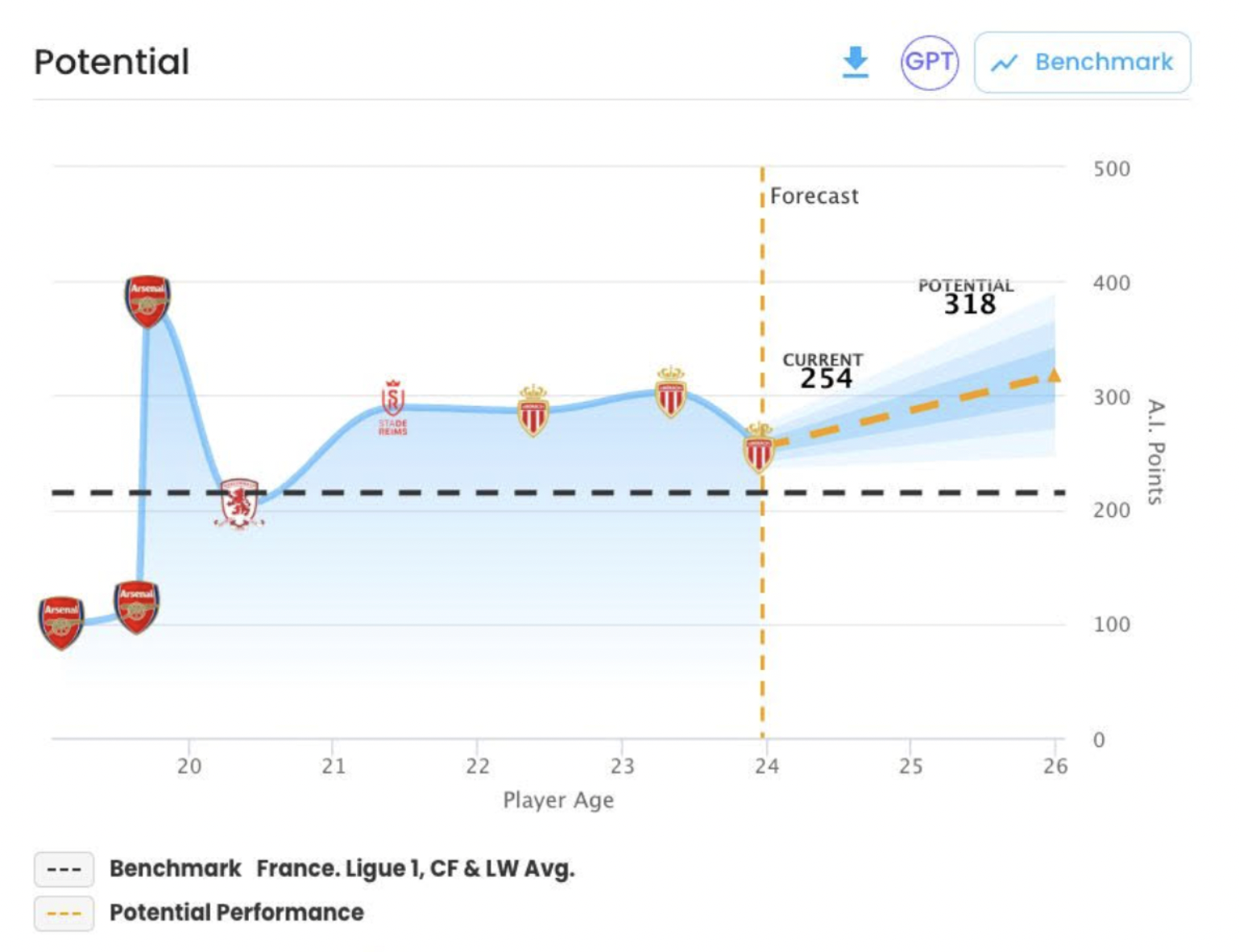
Task: Click the Potential Performance legend label
Action: (x=237, y=913)
